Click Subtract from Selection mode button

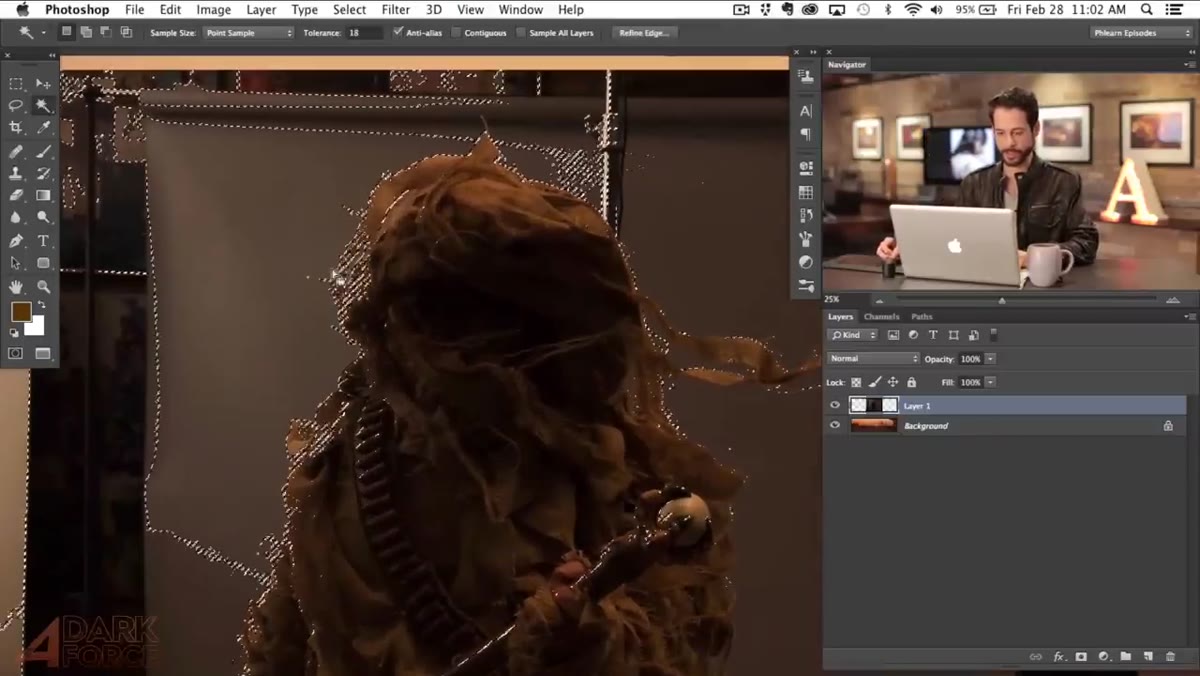(x=106, y=32)
